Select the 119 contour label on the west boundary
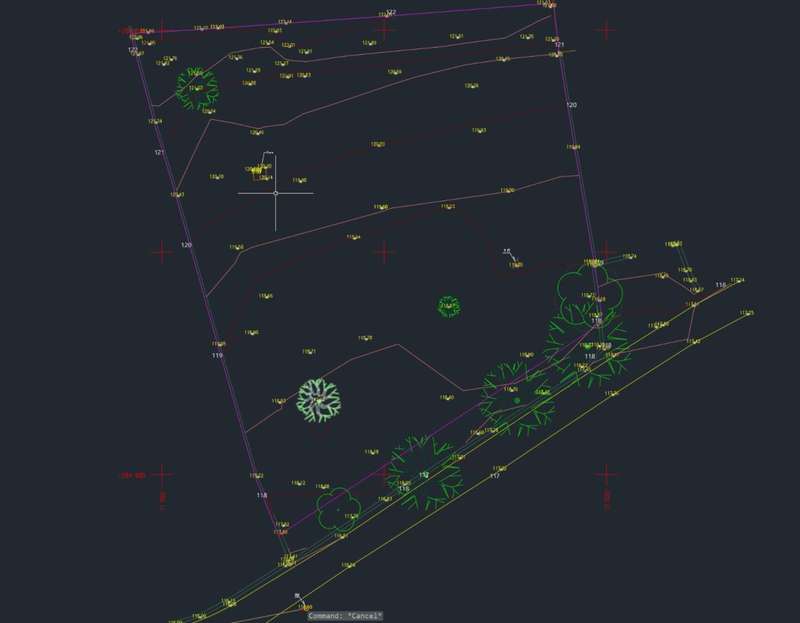 217,355
